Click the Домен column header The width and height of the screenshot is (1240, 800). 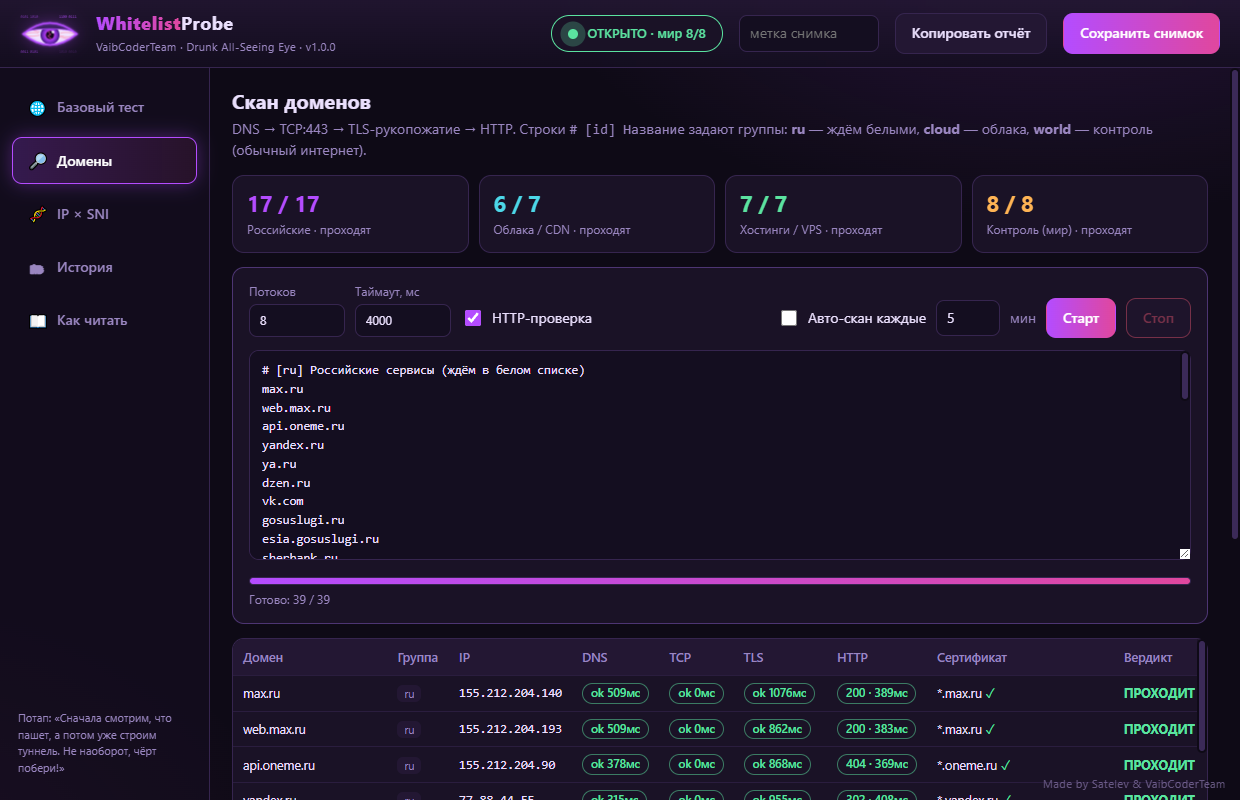pyautogui.click(x=263, y=658)
